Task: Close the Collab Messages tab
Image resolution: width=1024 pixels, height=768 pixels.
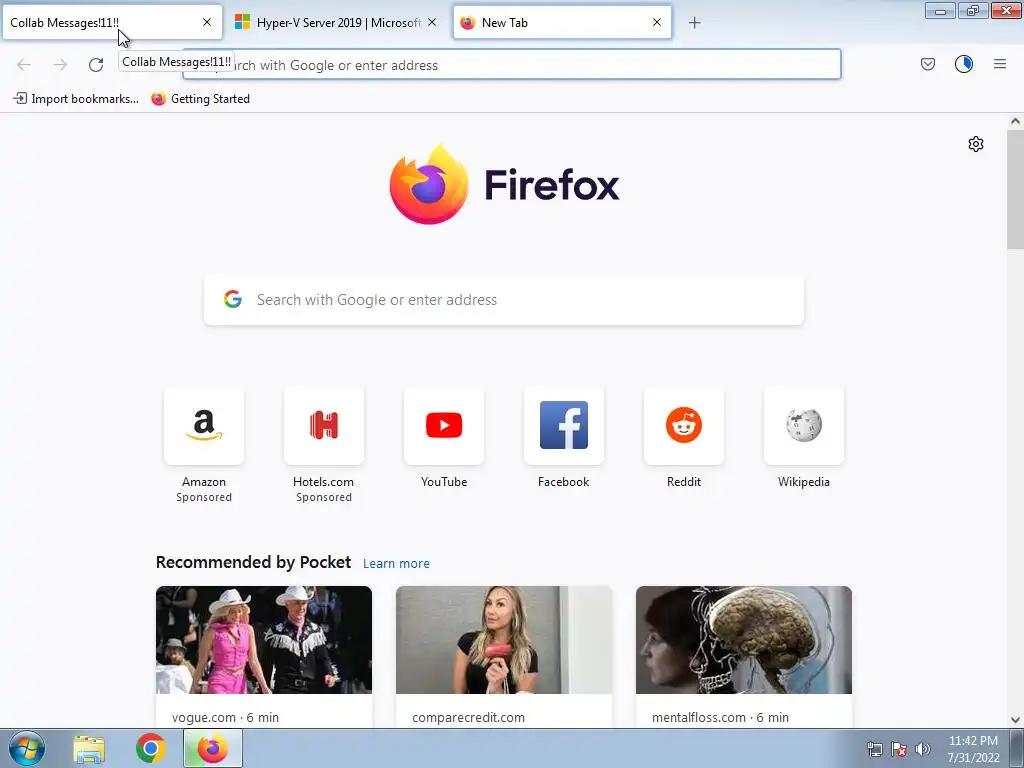Action: [207, 22]
